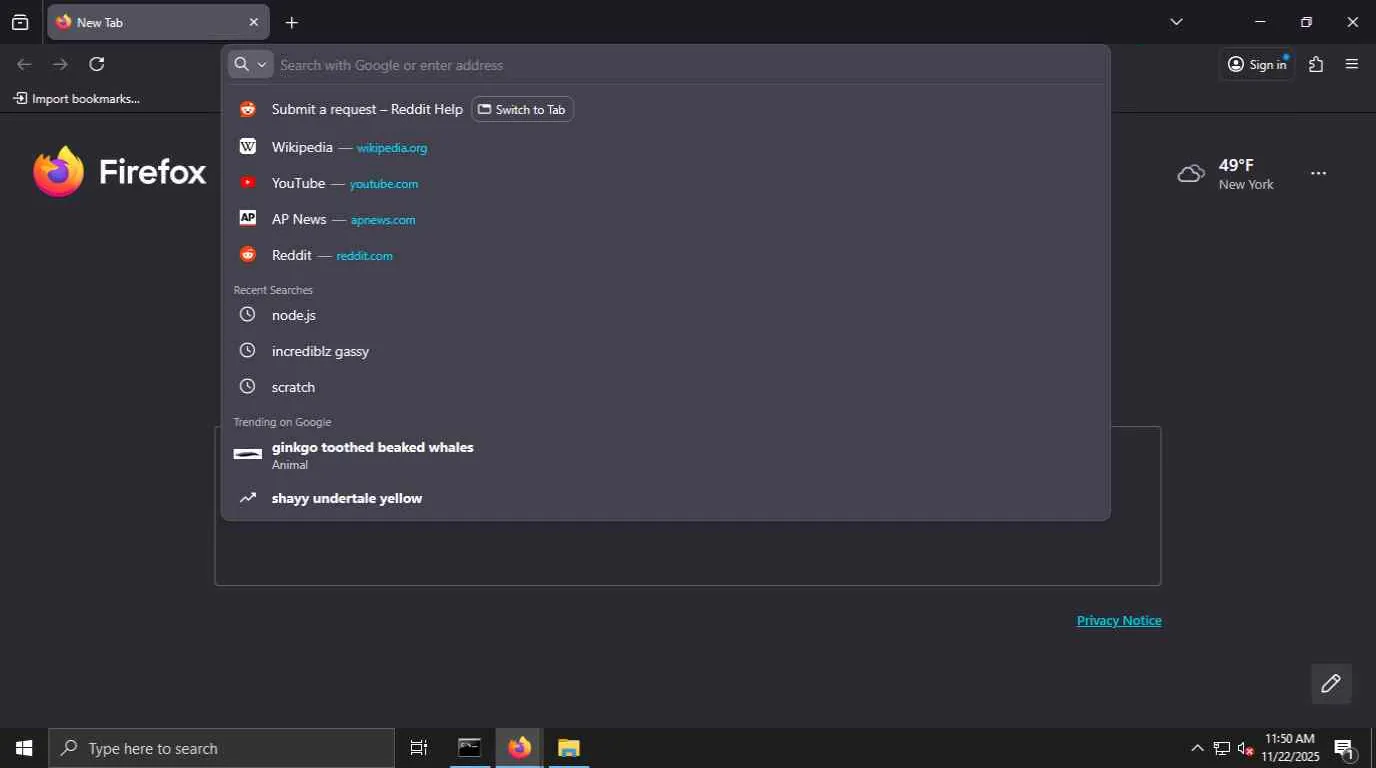This screenshot has width=1376, height=768.
Task: Click the trending arrow icon beside shayy
Action: (248, 498)
